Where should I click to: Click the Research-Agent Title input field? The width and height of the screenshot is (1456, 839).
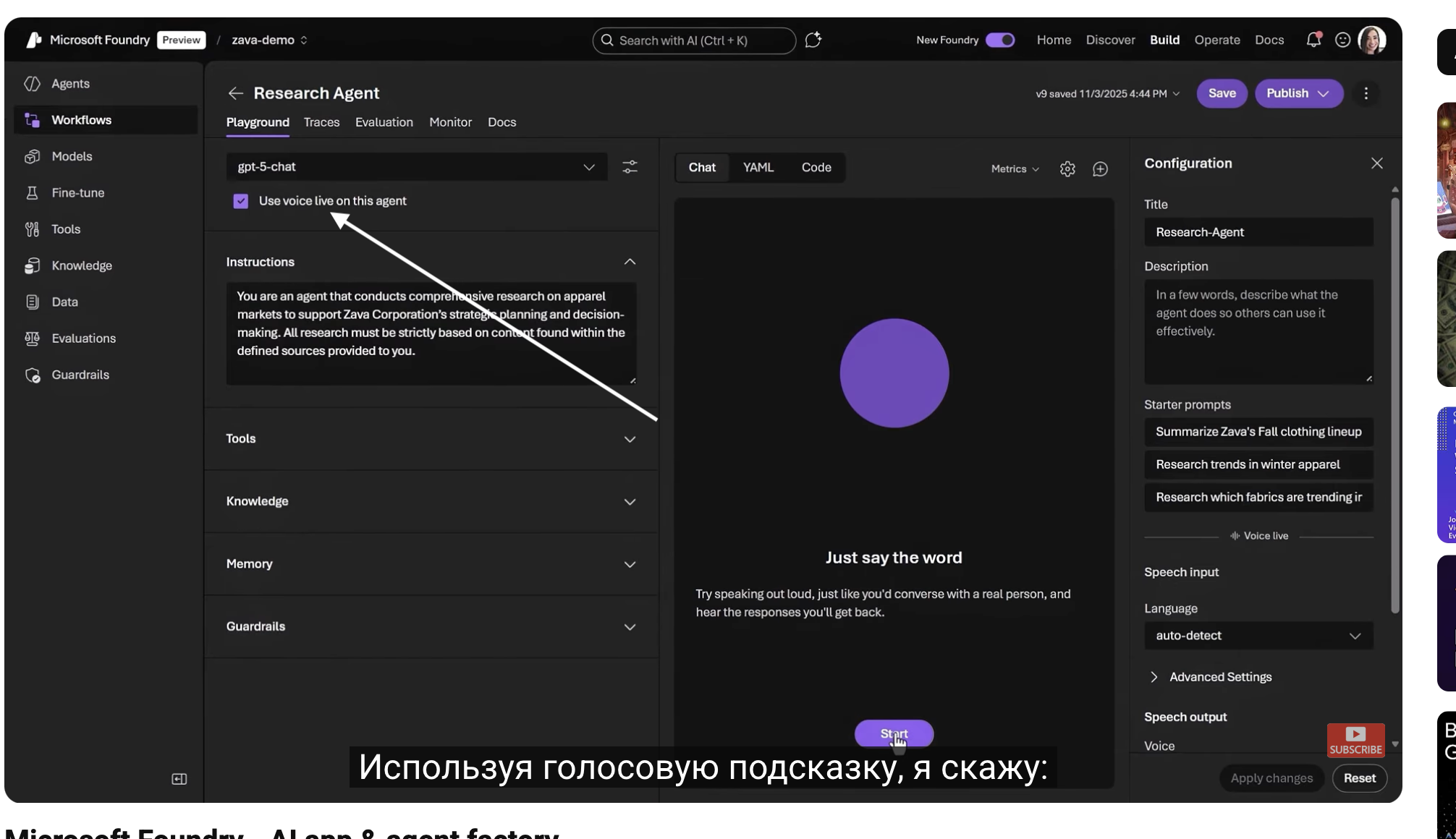pos(1258,232)
